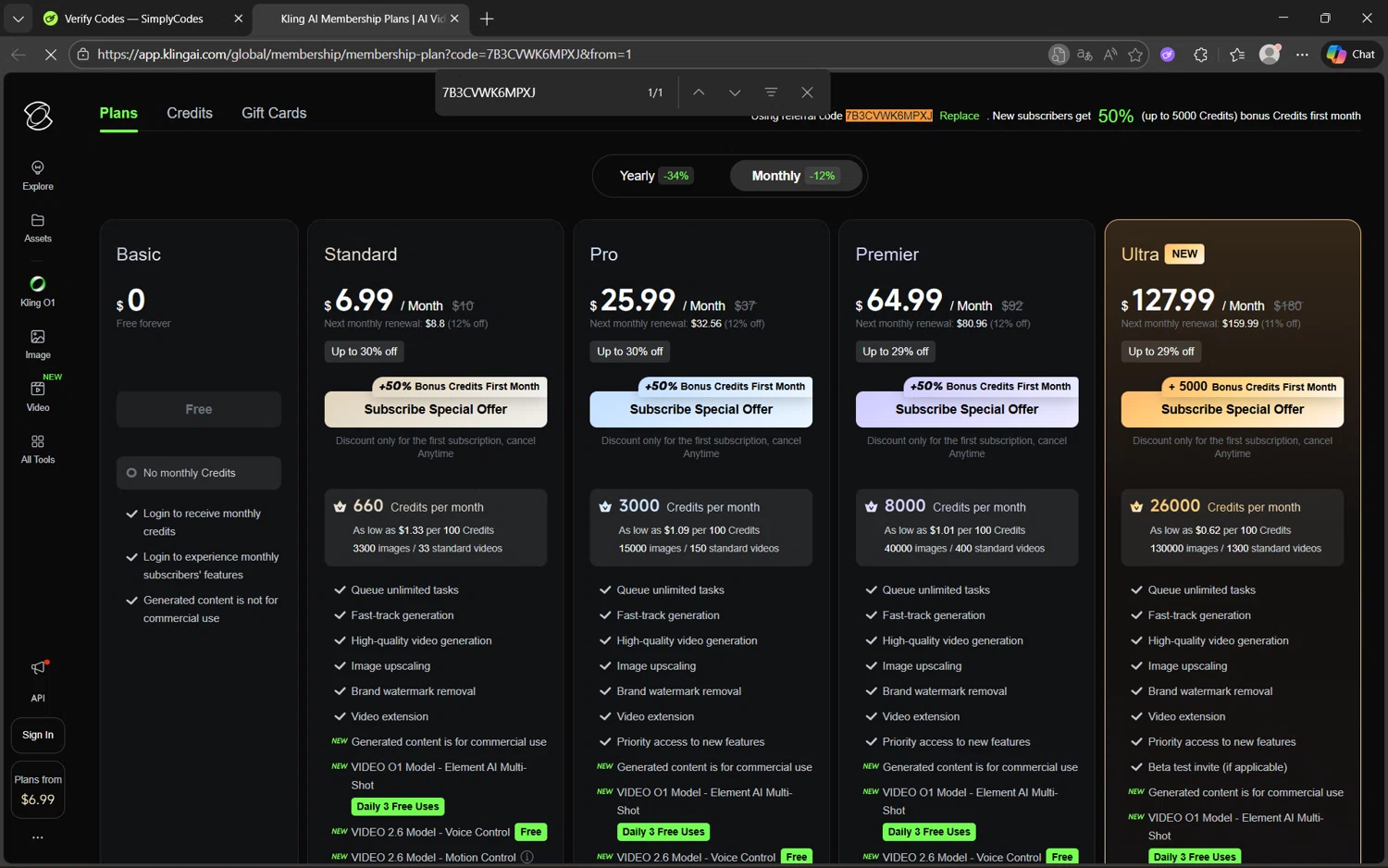Click highlighted referral code 7B3CVWK6MPXJ
The width and height of the screenshot is (1388, 868).
pyautogui.click(x=888, y=116)
